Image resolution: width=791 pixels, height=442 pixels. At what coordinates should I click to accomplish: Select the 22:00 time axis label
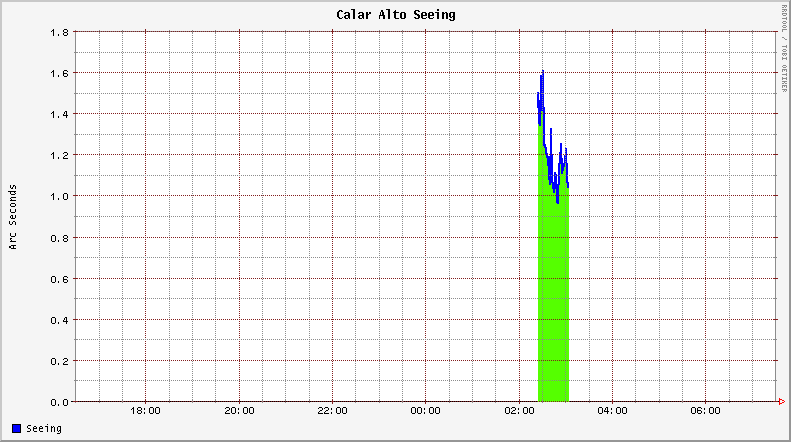pyautogui.click(x=332, y=411)
